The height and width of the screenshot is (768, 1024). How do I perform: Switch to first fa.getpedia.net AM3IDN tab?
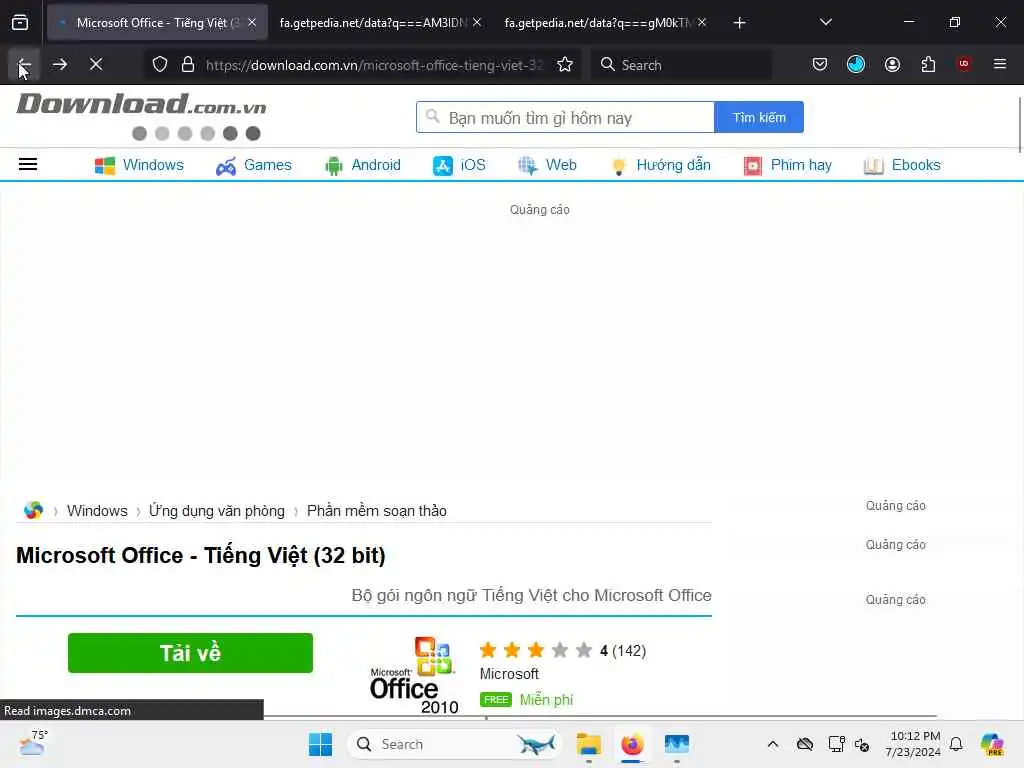pos(373,23)
